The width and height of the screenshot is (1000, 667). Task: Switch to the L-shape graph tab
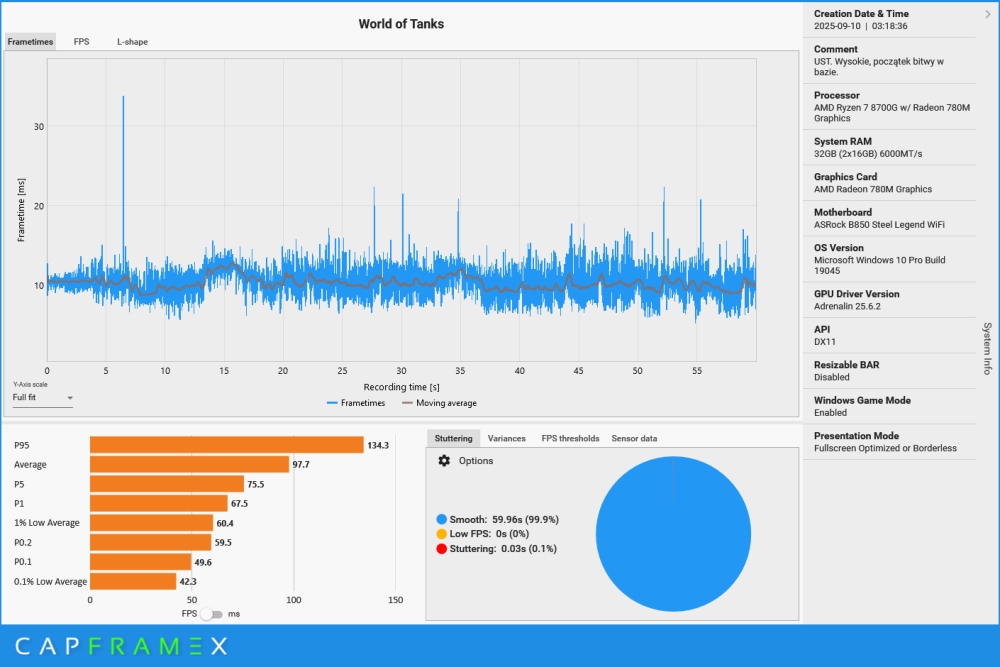coord(132,42)
